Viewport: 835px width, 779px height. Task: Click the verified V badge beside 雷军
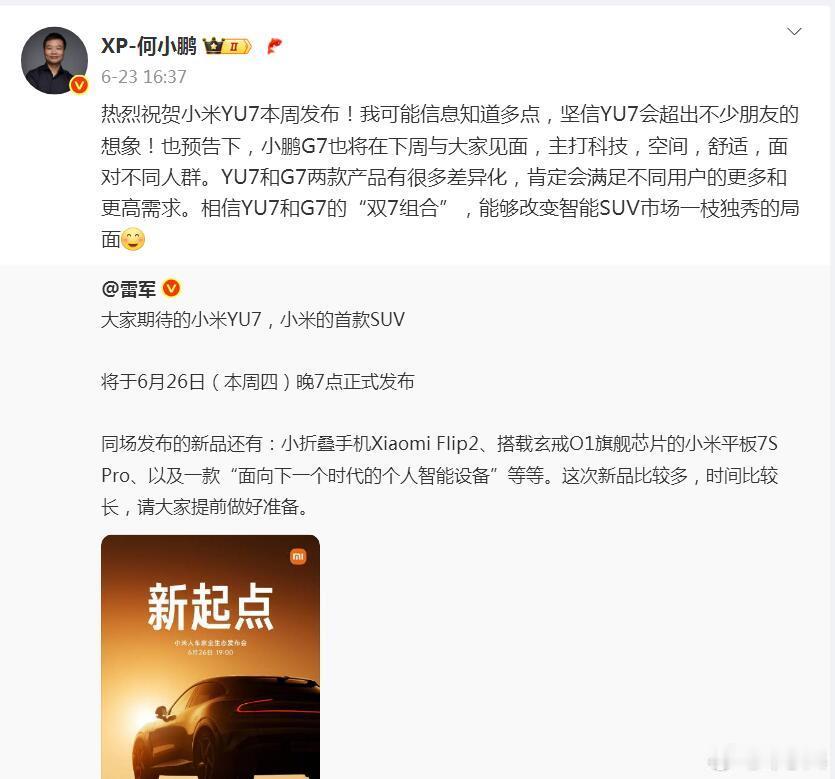tap(171, 289)
